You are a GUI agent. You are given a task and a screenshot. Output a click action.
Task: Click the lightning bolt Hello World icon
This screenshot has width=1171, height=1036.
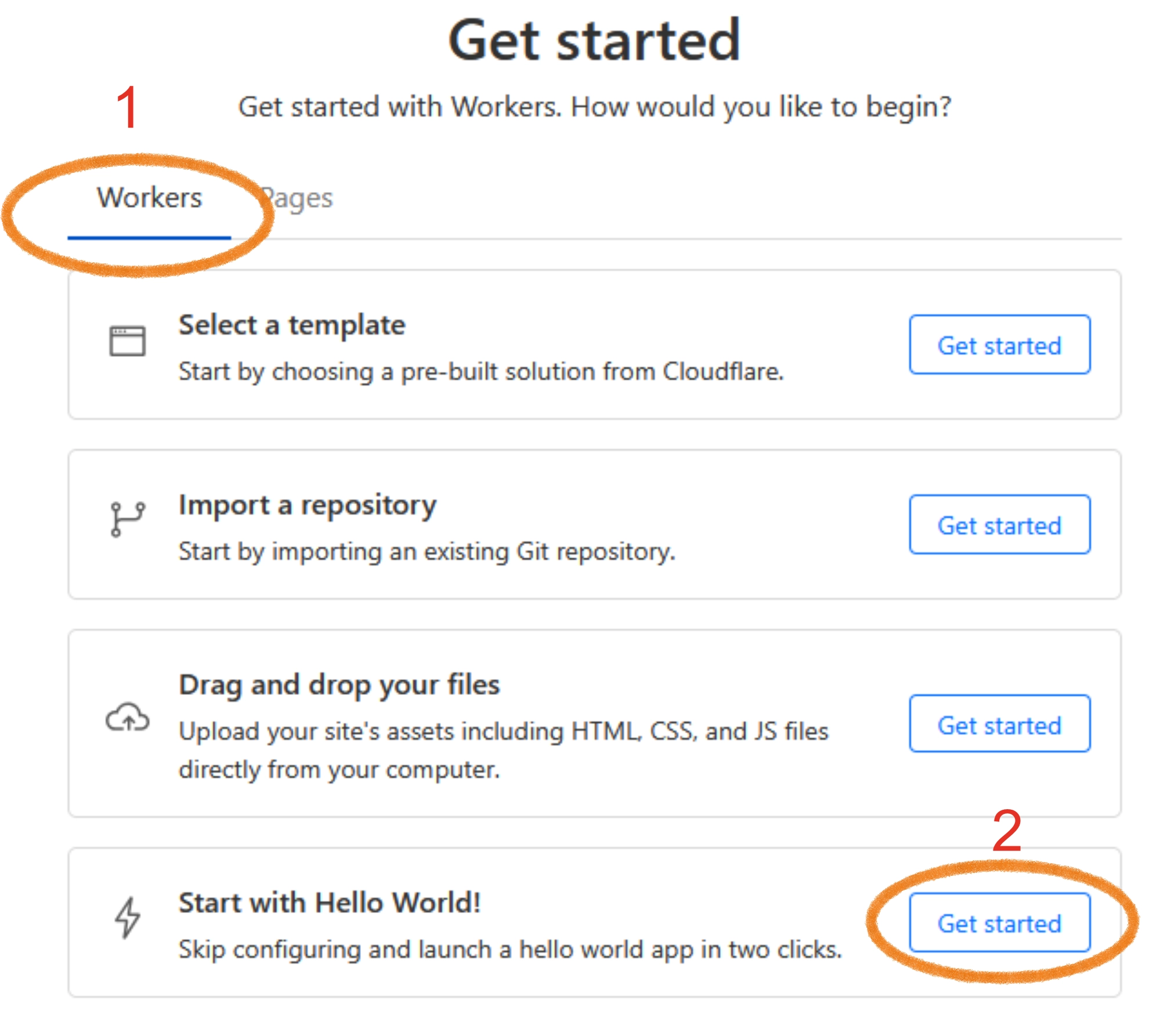click(127, 917)
